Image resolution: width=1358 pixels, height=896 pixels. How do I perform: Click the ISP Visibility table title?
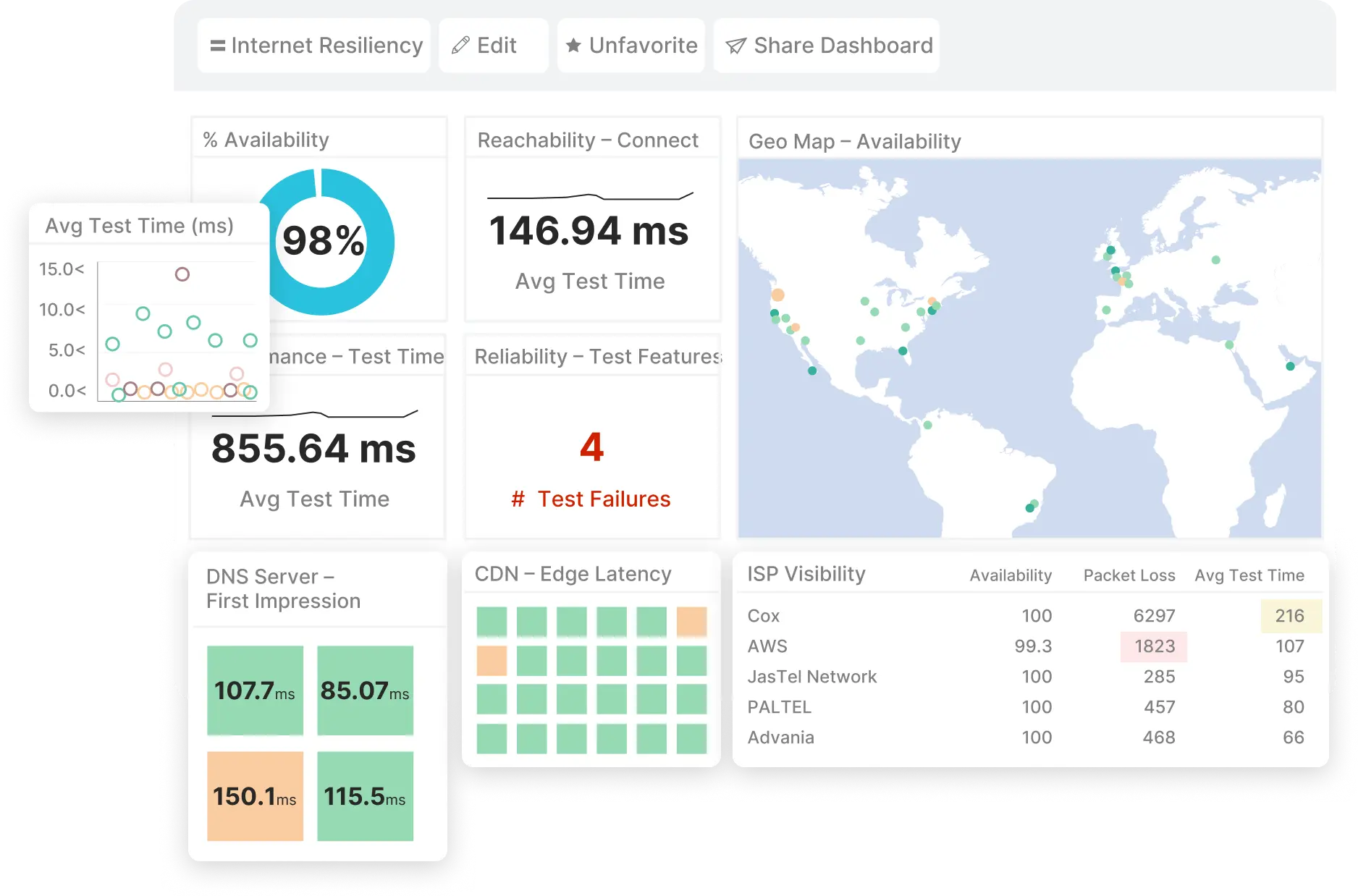pos(806,574)
